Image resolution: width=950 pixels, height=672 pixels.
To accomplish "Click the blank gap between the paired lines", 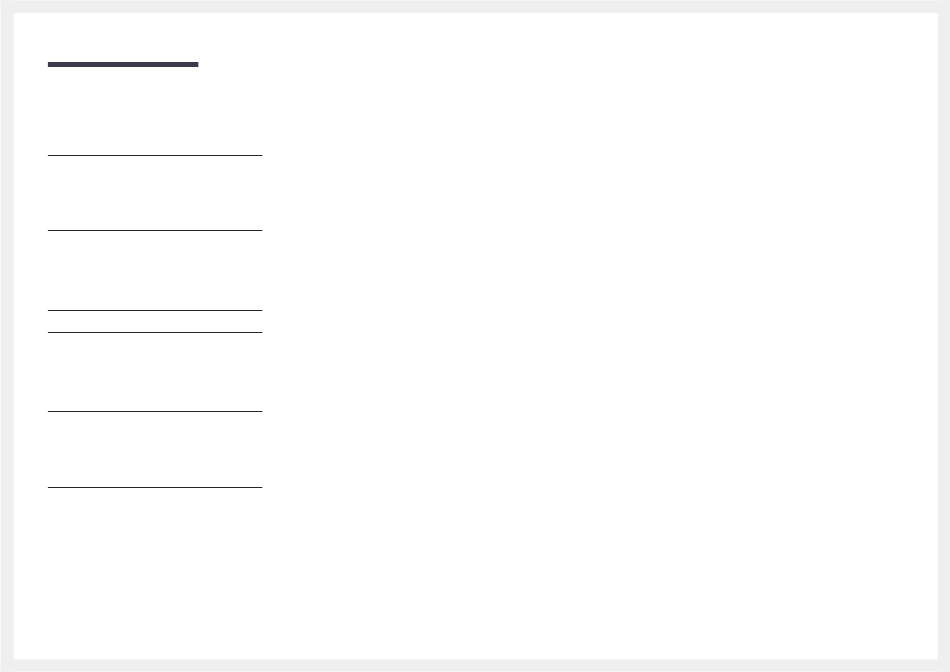I will 155,321.
